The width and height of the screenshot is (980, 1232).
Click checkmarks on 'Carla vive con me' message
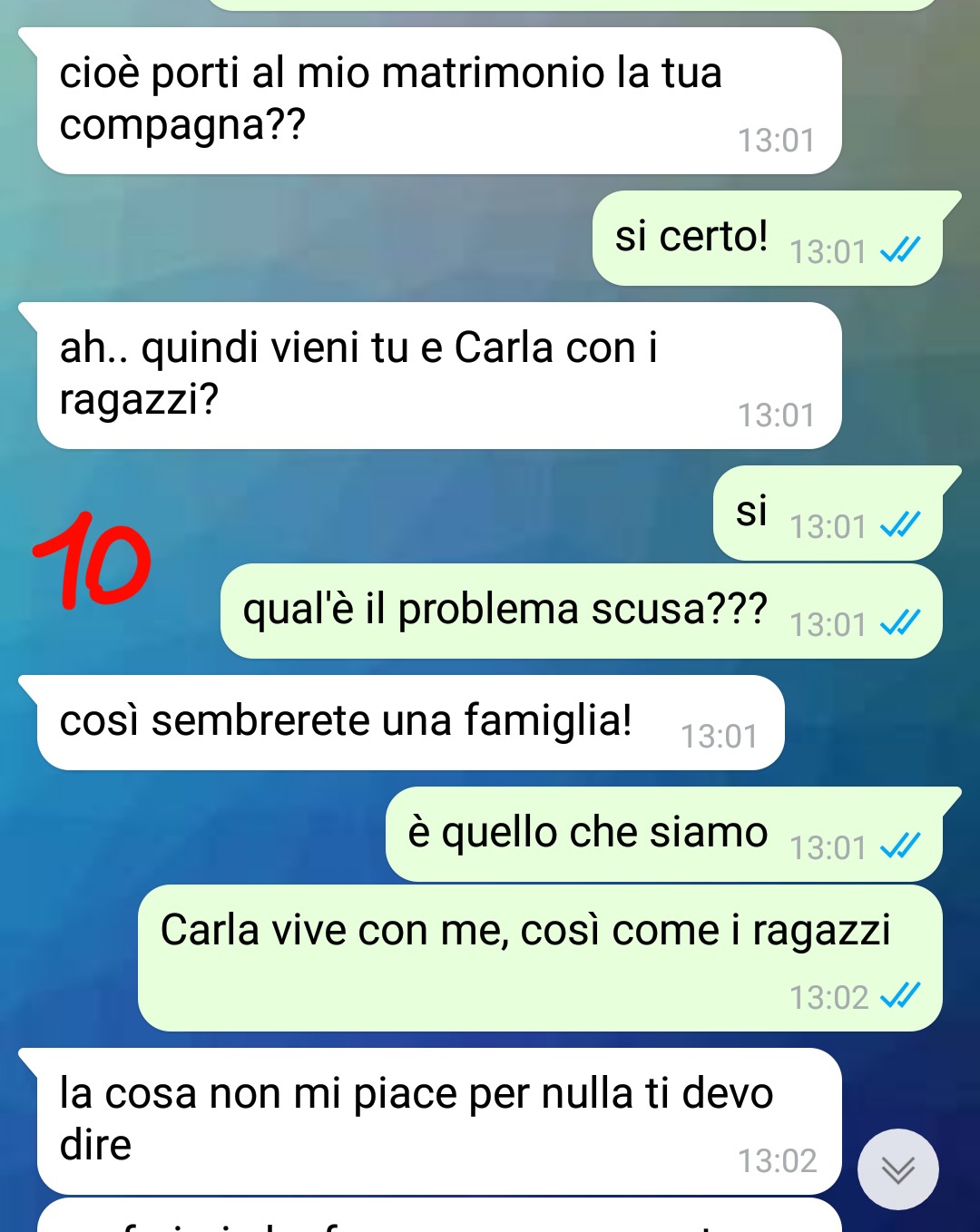pos(900,996)
